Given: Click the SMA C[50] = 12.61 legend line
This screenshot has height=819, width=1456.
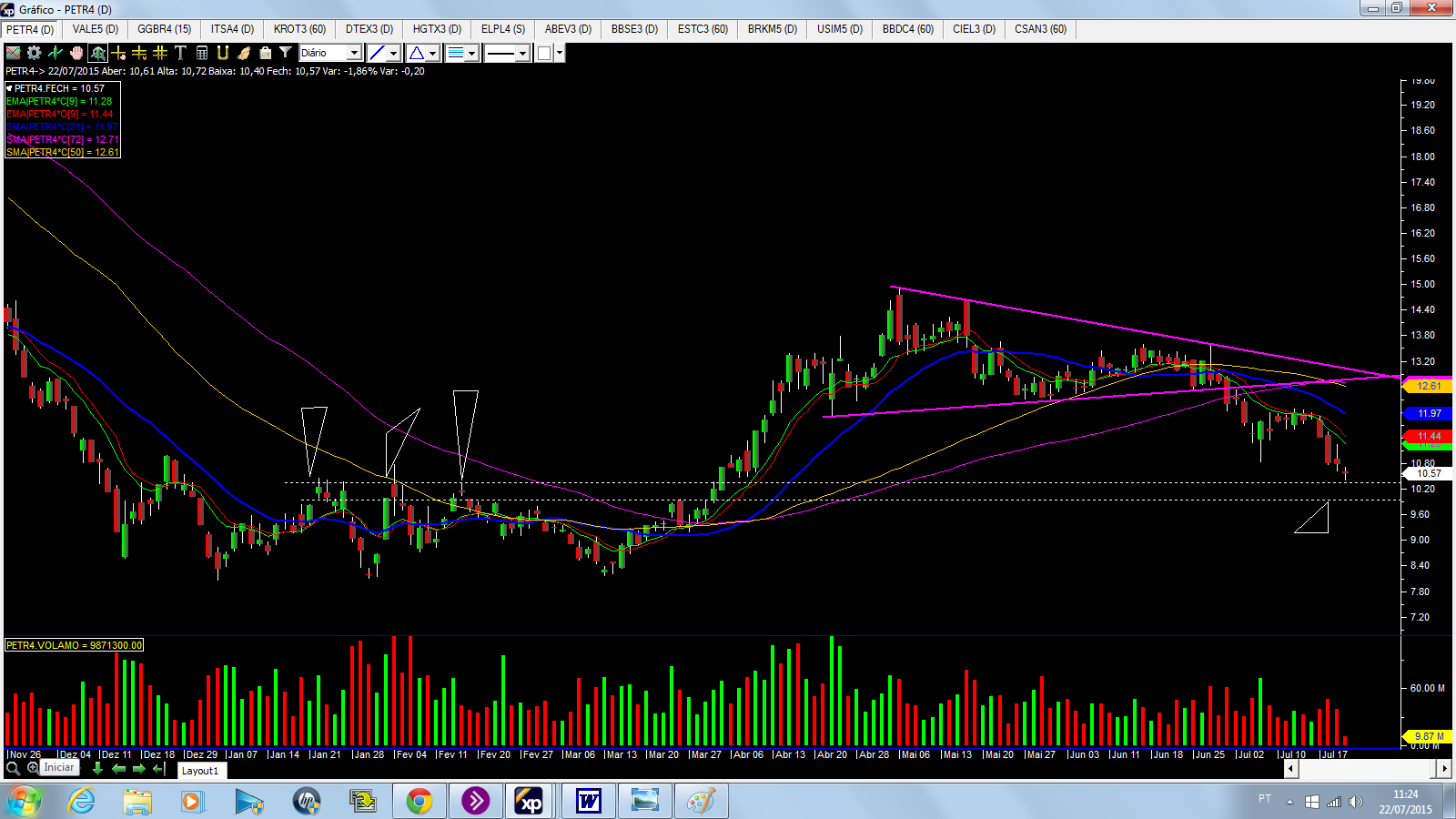Looking at the screenshot, I should tap(63, 152).
